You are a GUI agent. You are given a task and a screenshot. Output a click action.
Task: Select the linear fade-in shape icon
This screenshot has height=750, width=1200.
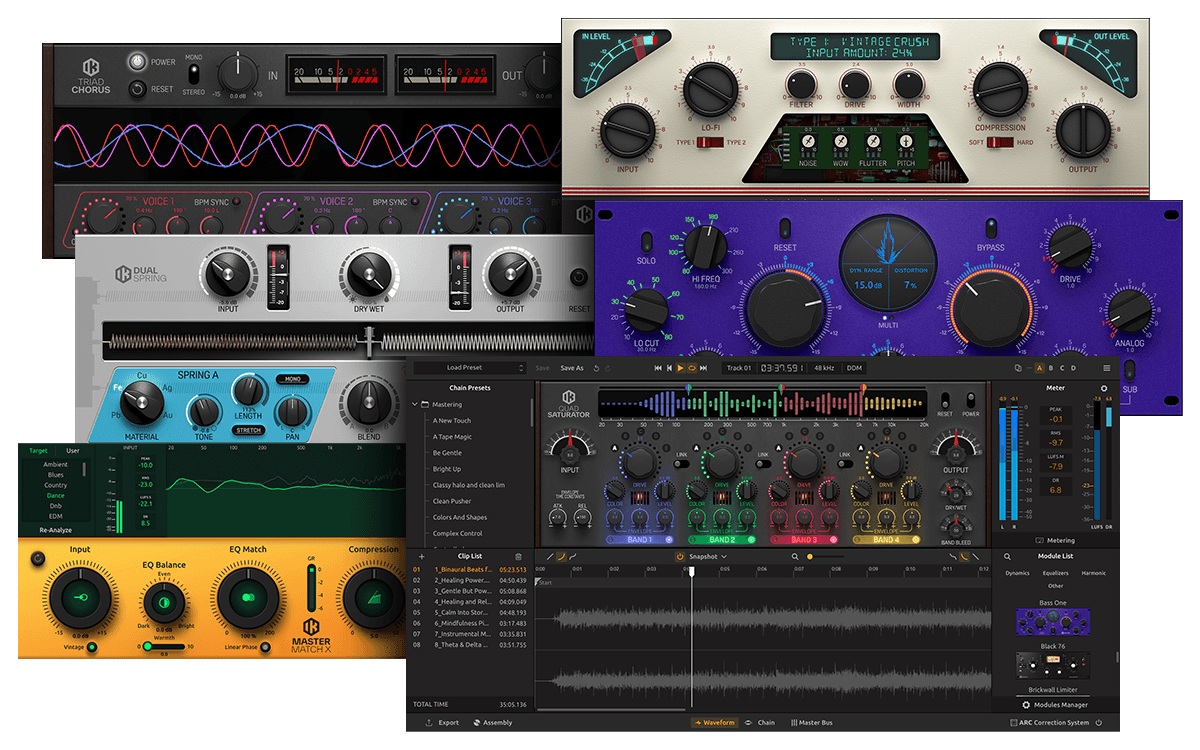pos(549,556)
